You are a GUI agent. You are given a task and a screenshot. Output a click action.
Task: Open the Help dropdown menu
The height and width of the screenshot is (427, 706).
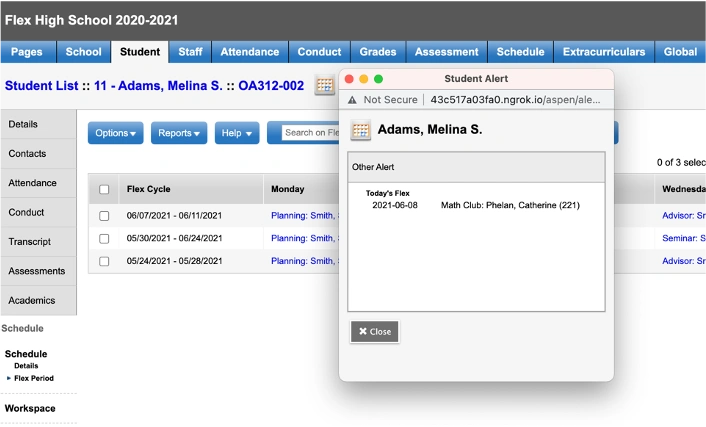pos(237,133)
